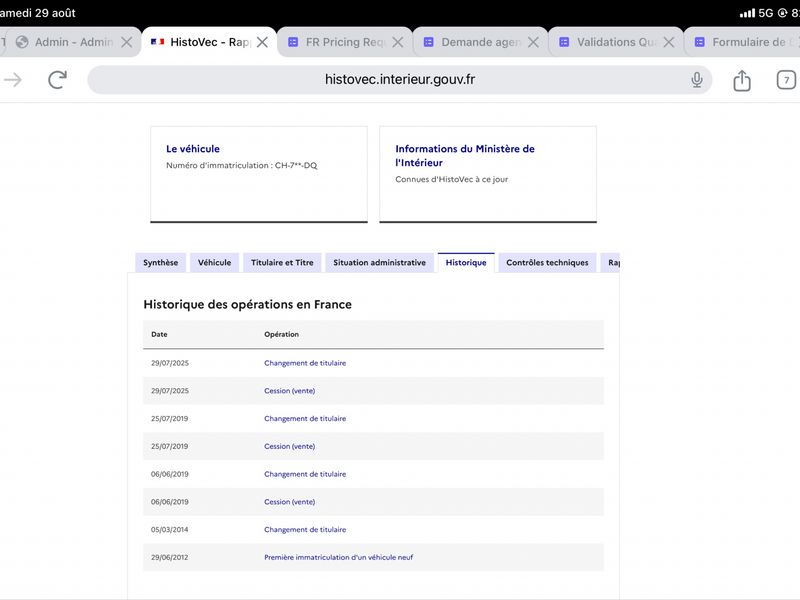Close the FR Pricing Req tab
The width and height of the screenshot is (800, 600).
pos(398,42)
